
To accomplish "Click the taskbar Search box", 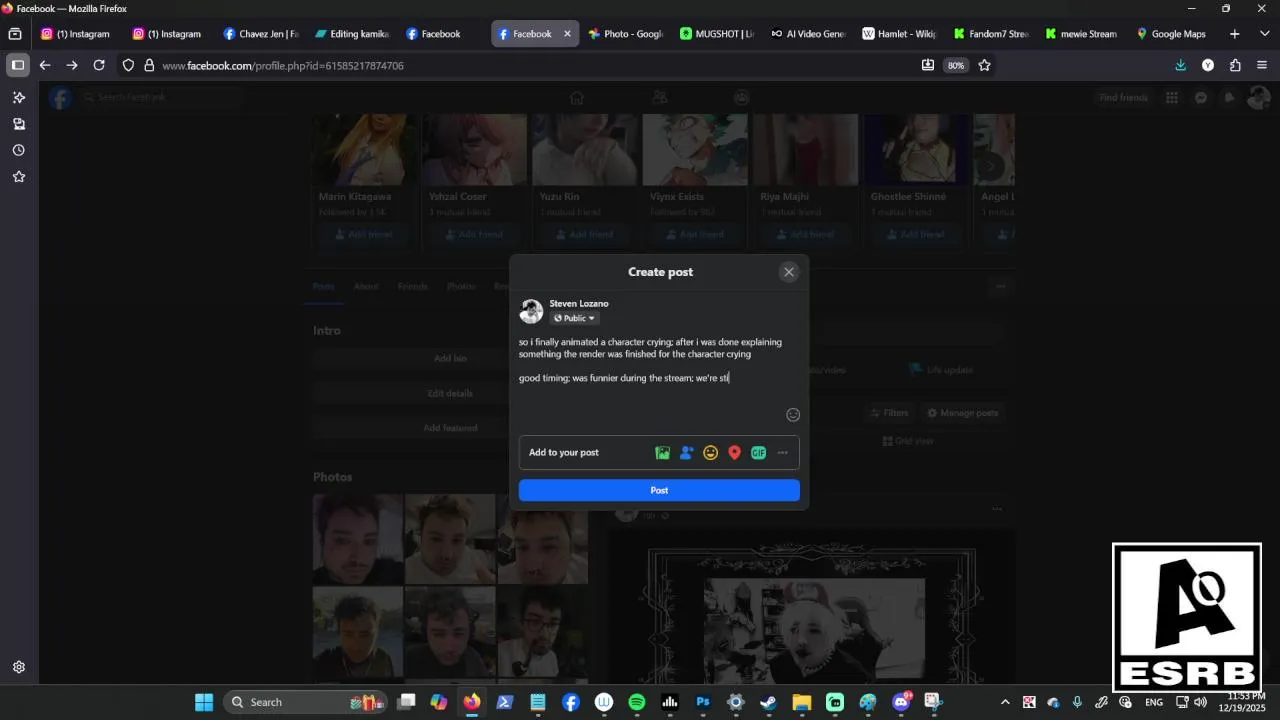I will 304,702.
